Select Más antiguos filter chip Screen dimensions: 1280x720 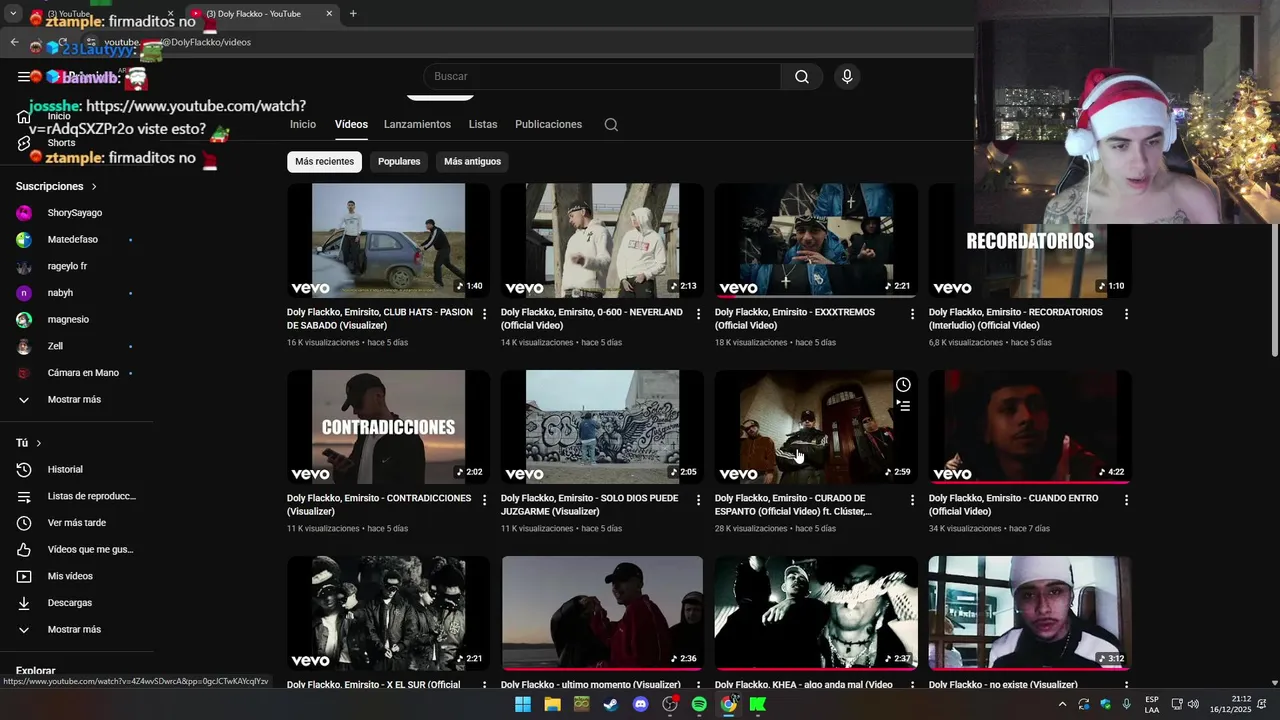pos(472,162)
